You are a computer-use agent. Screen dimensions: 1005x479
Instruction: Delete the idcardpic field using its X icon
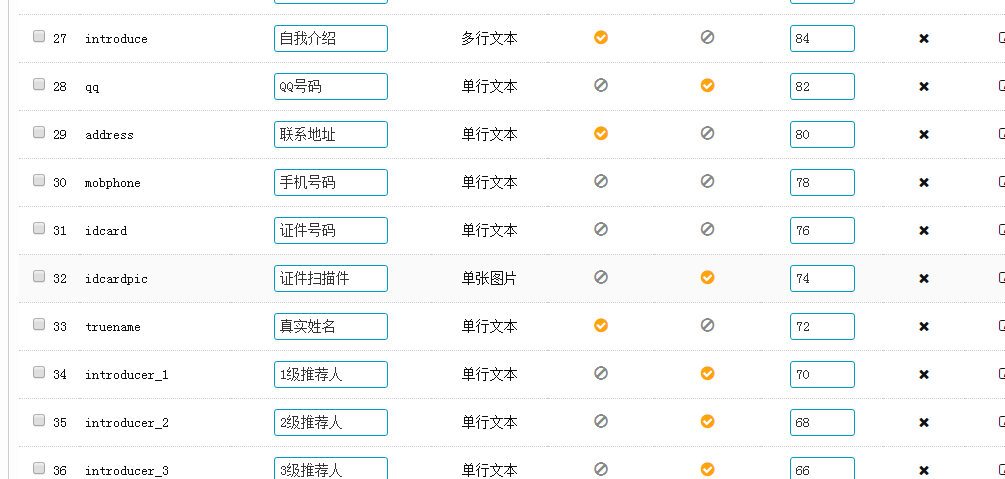point(924,279)
